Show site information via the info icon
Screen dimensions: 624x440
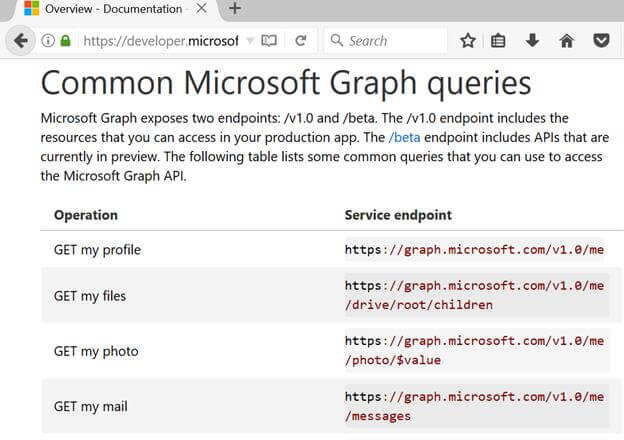(x=48, y=41)
